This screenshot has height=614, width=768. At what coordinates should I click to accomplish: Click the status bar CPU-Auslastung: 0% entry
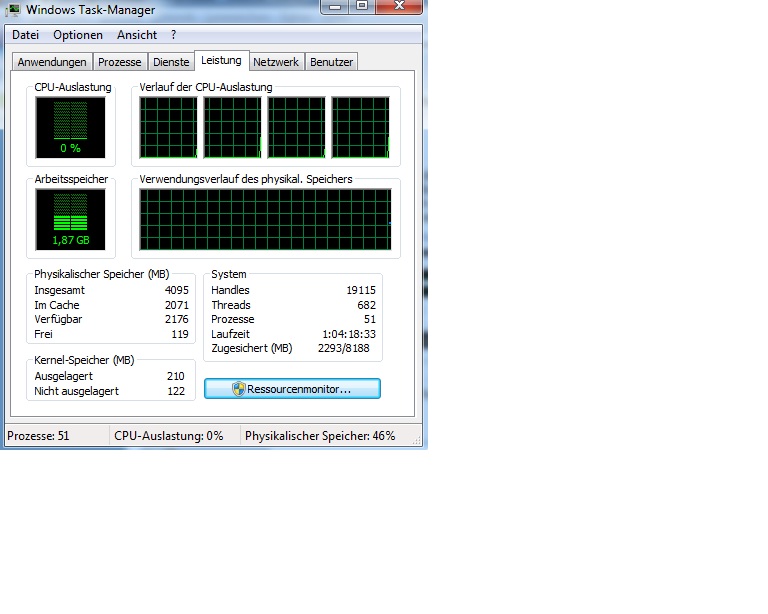click(168, 436)
